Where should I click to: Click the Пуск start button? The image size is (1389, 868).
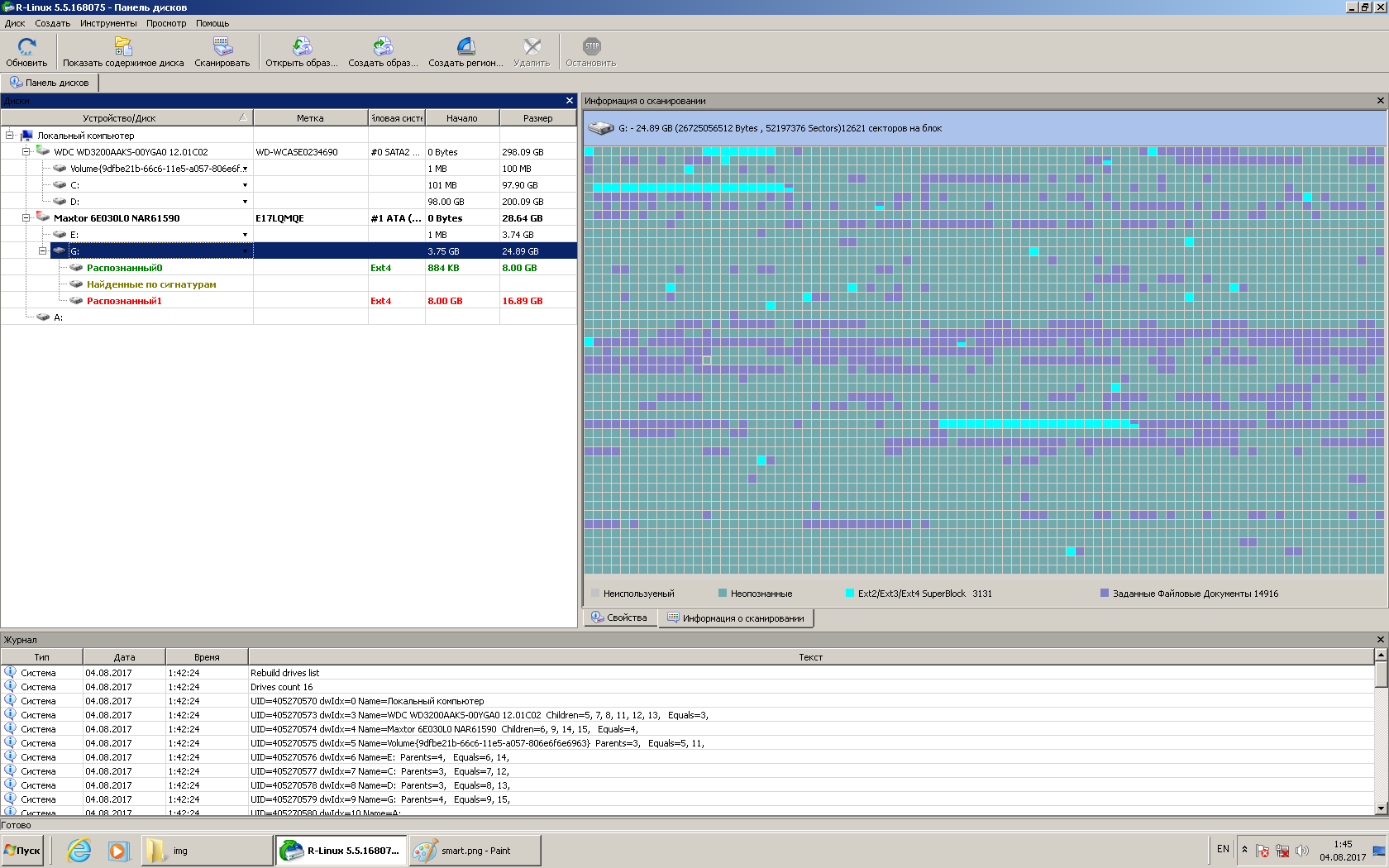[x=23, y=850]
